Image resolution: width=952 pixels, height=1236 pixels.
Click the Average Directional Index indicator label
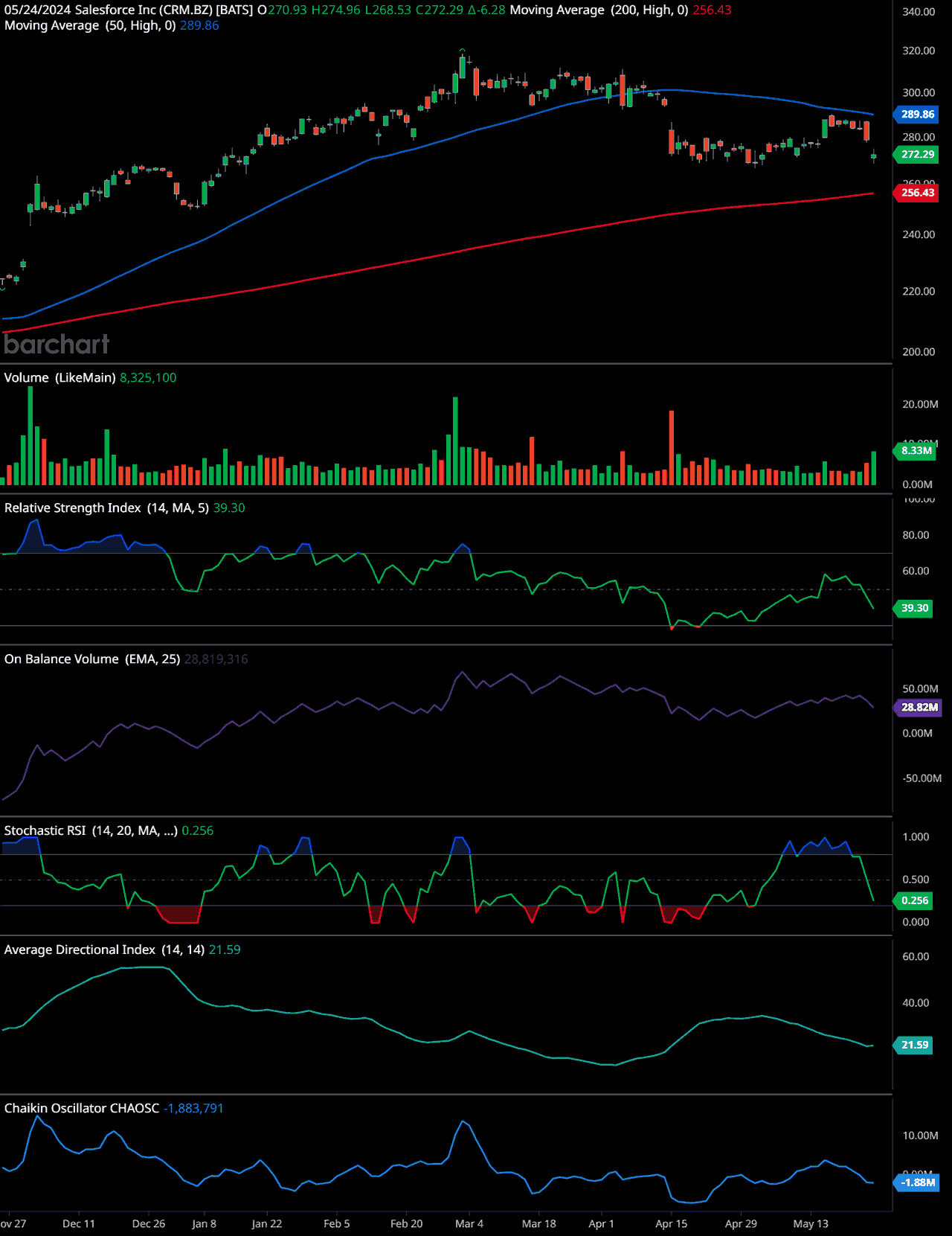pyautogui.click(x=104, y=950)
